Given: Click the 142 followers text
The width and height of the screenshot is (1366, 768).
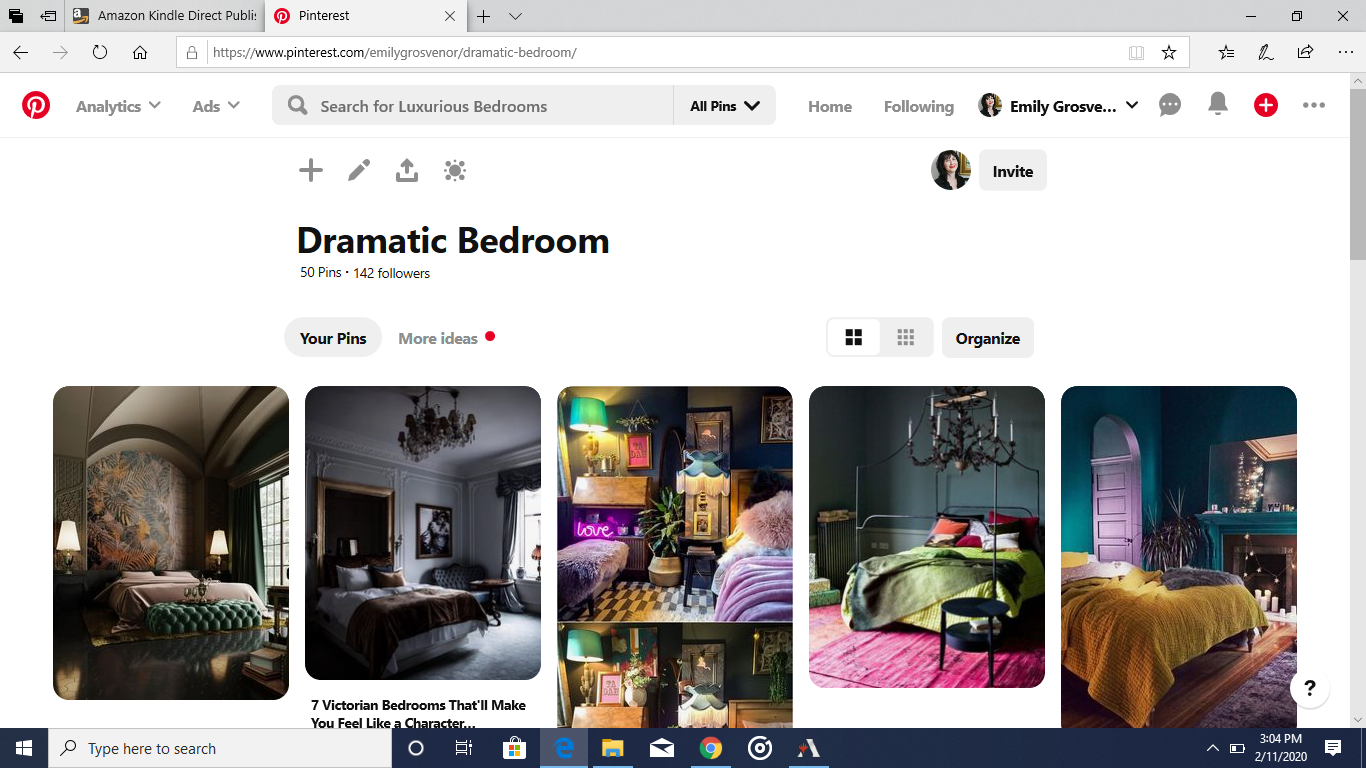Looking at the screenshot, I should [x=391, y=273].
